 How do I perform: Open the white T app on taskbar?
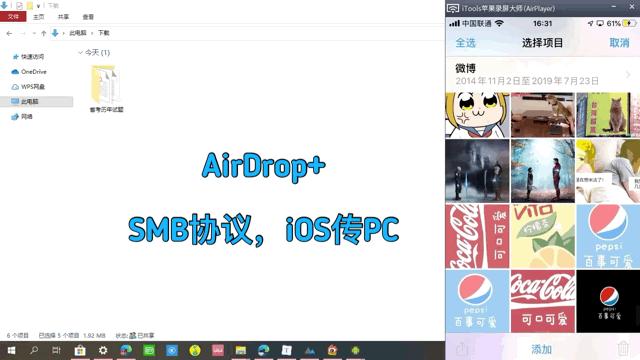tap(287, 350)
